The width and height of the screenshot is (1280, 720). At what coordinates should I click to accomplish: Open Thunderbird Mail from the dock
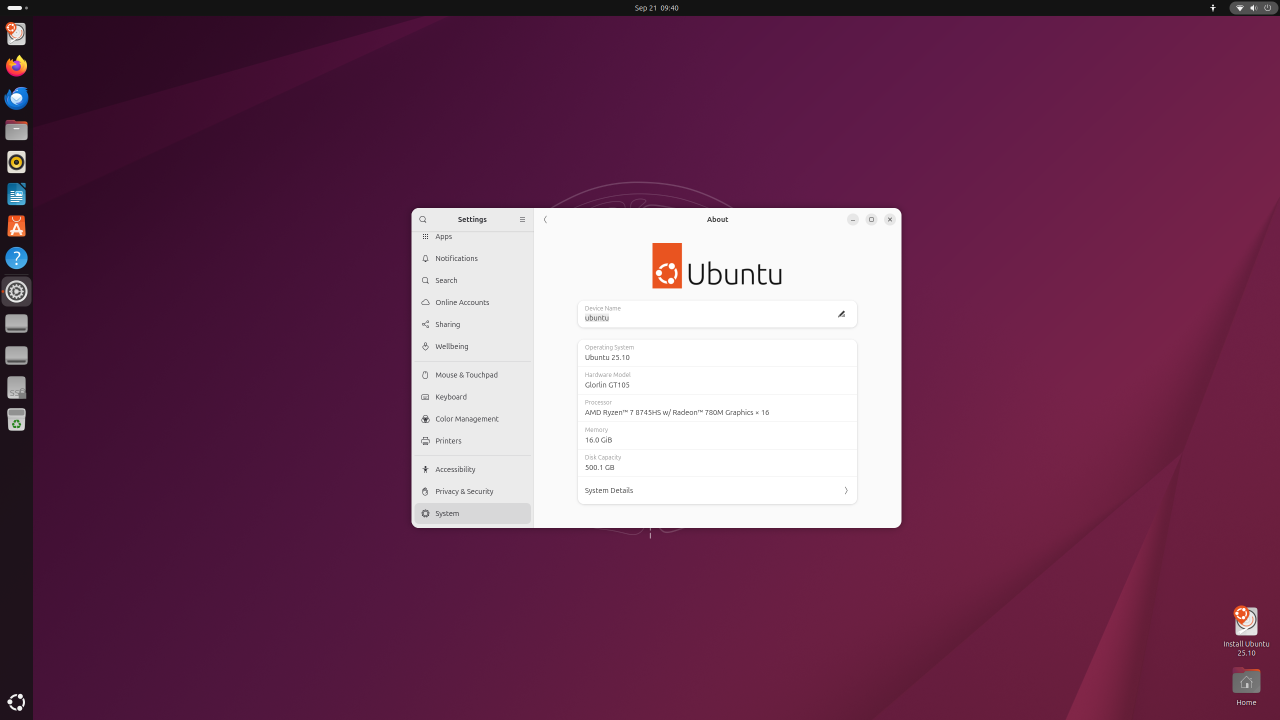pyautogui.click(x=16, y=98)
